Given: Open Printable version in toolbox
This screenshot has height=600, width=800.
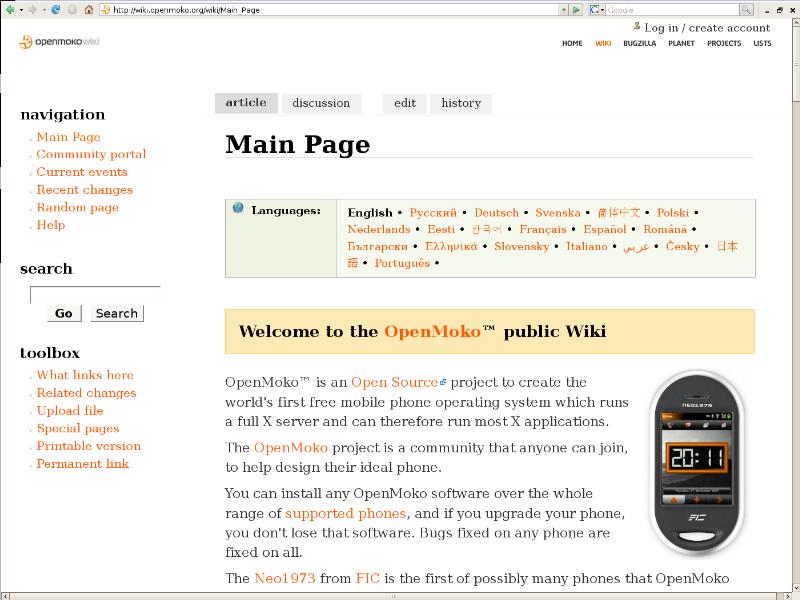Looking at the screenshot, I should pyautogui.click(x=88, y=446).
